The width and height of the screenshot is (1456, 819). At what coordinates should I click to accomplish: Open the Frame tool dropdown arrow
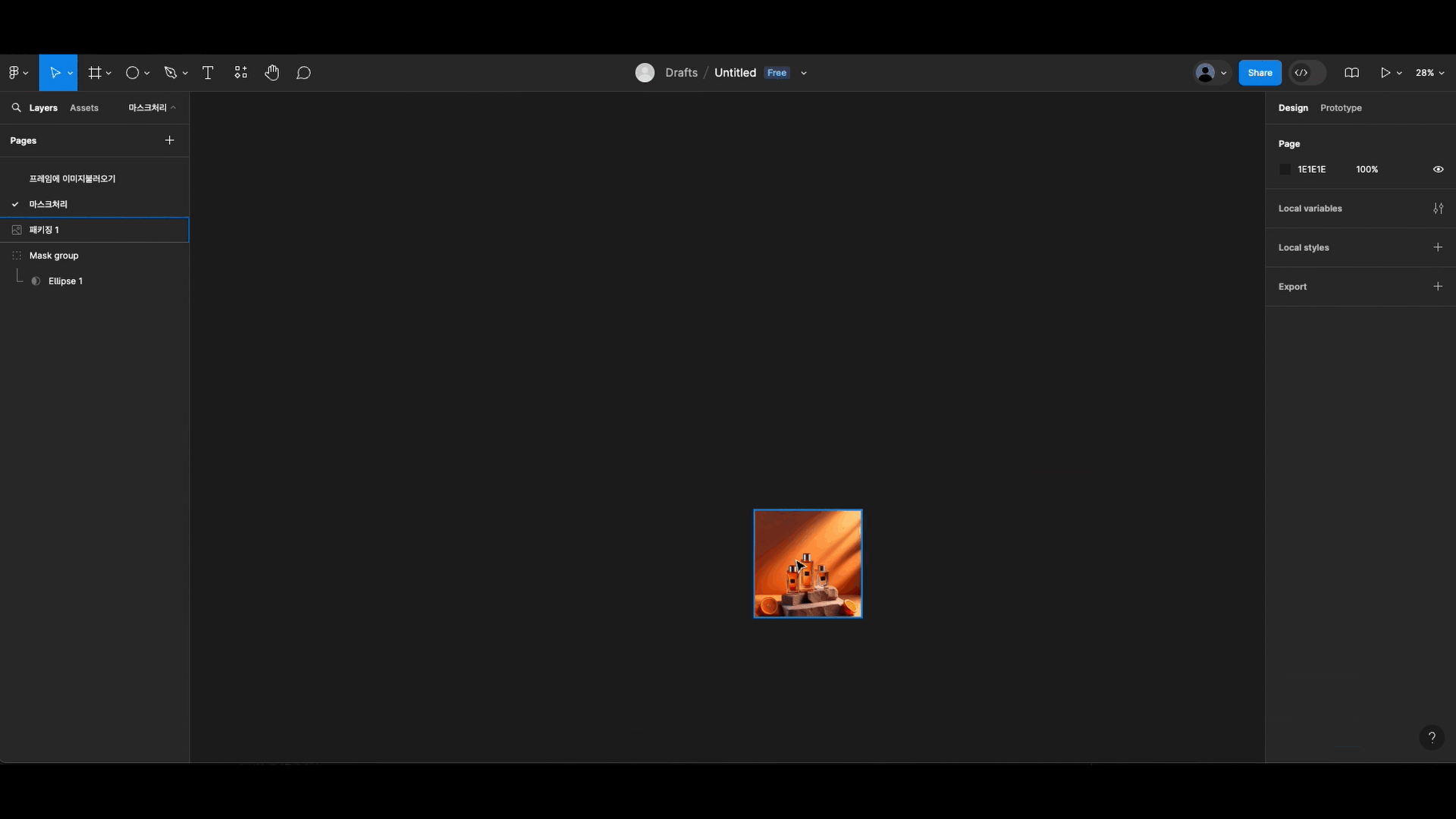[x=109, y=74]
